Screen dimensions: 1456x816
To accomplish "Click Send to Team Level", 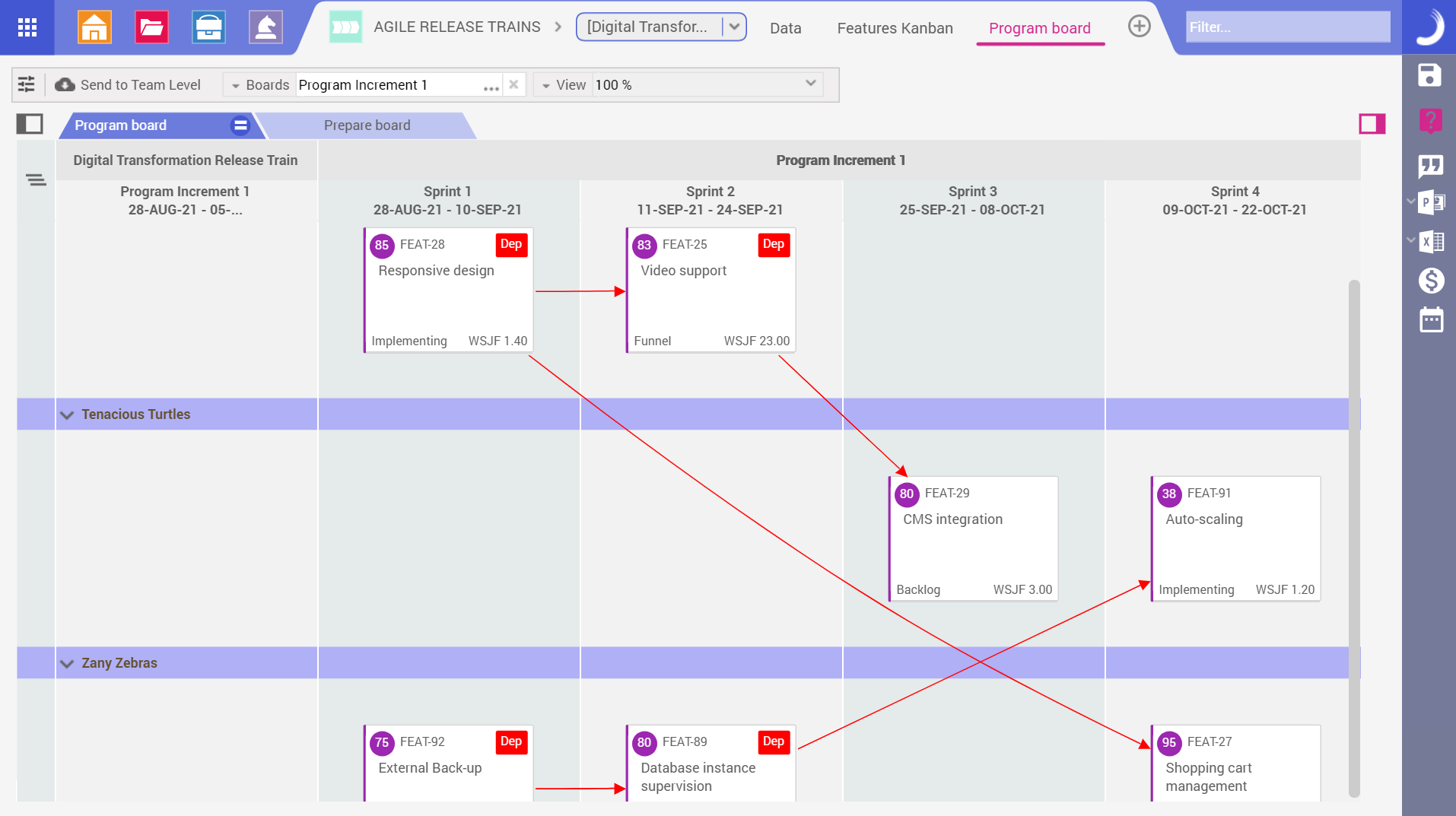I will (x=128, y=84).
